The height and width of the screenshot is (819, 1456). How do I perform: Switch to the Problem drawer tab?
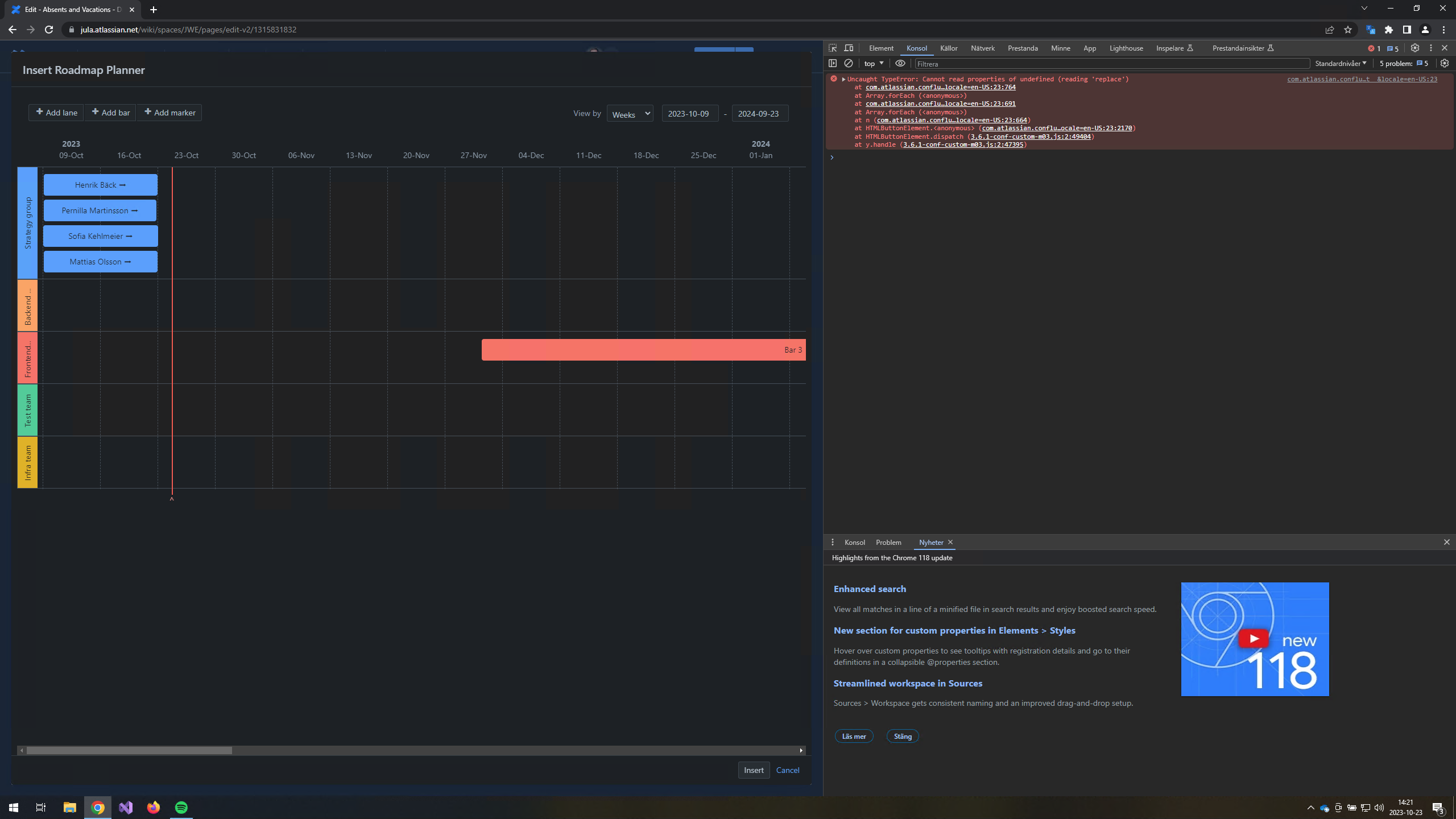[x=888, y=542]
